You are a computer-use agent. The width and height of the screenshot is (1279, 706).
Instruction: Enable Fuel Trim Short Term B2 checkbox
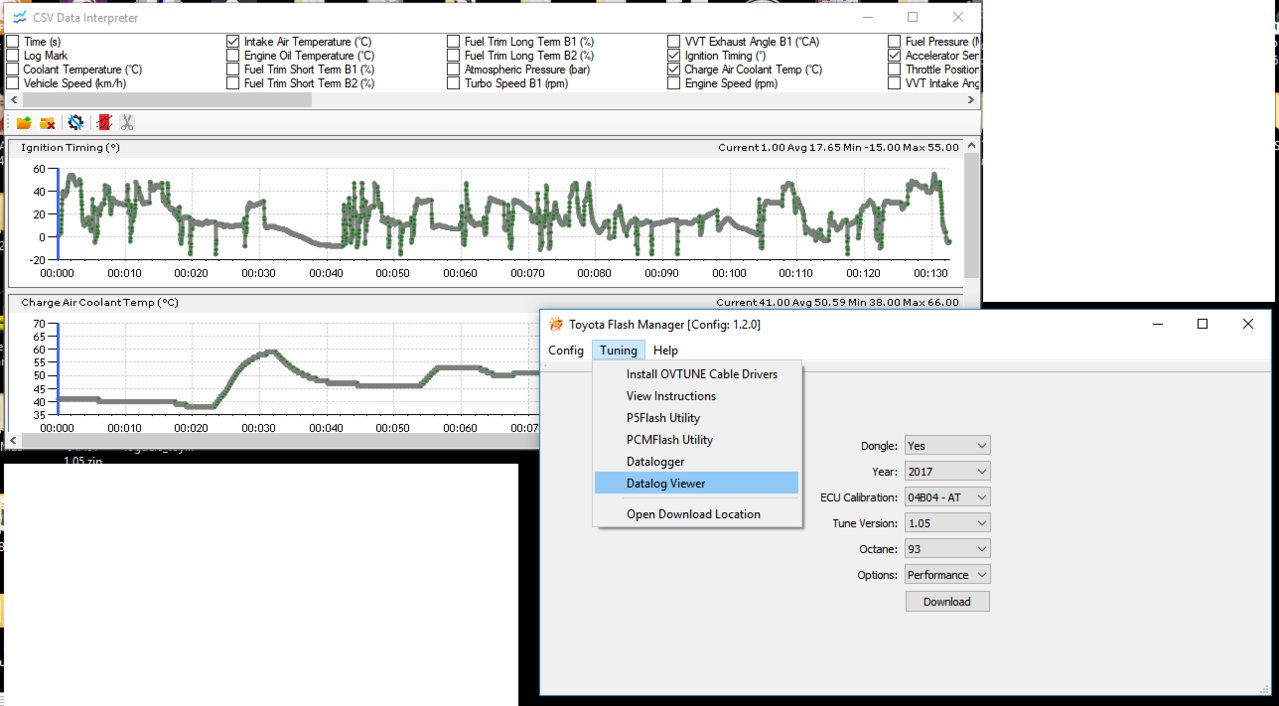tap(233, 84)
